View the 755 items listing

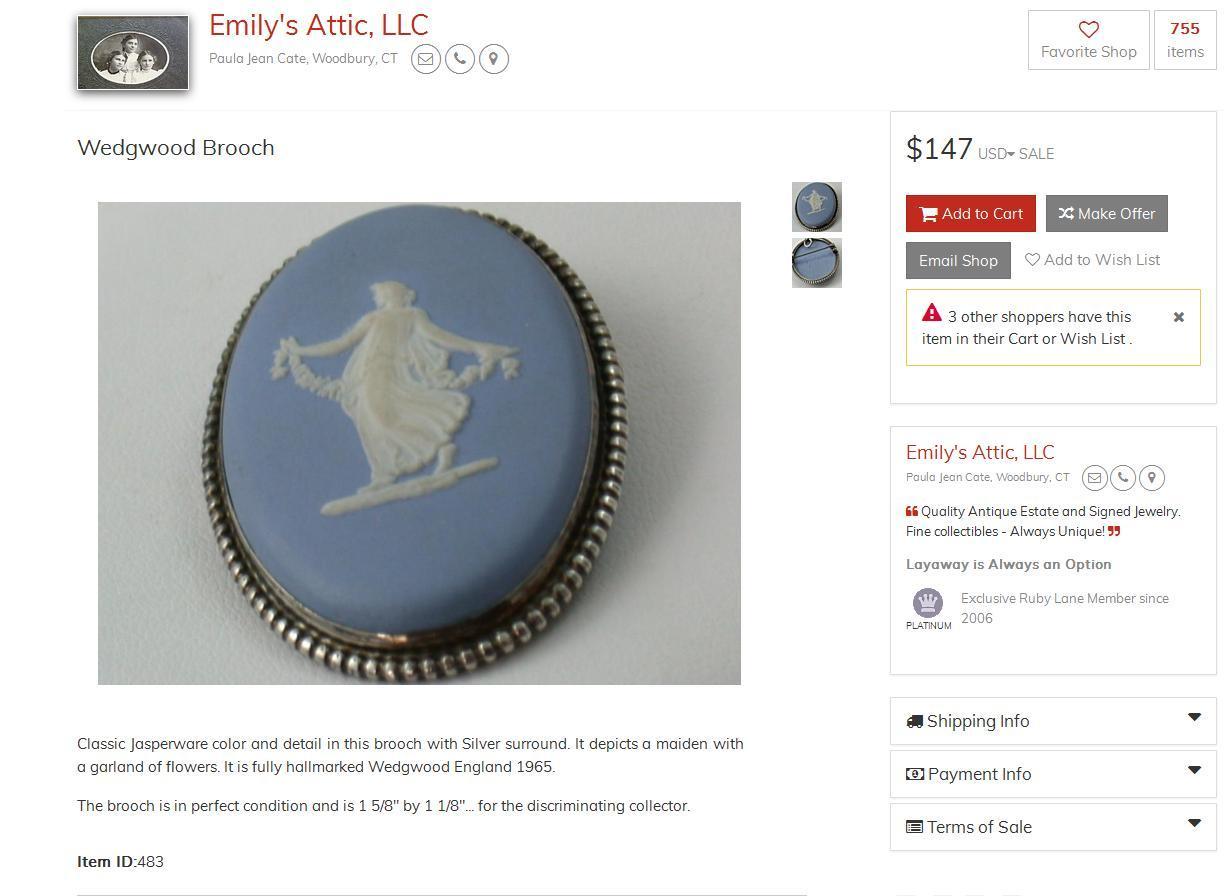point(1185,40)
